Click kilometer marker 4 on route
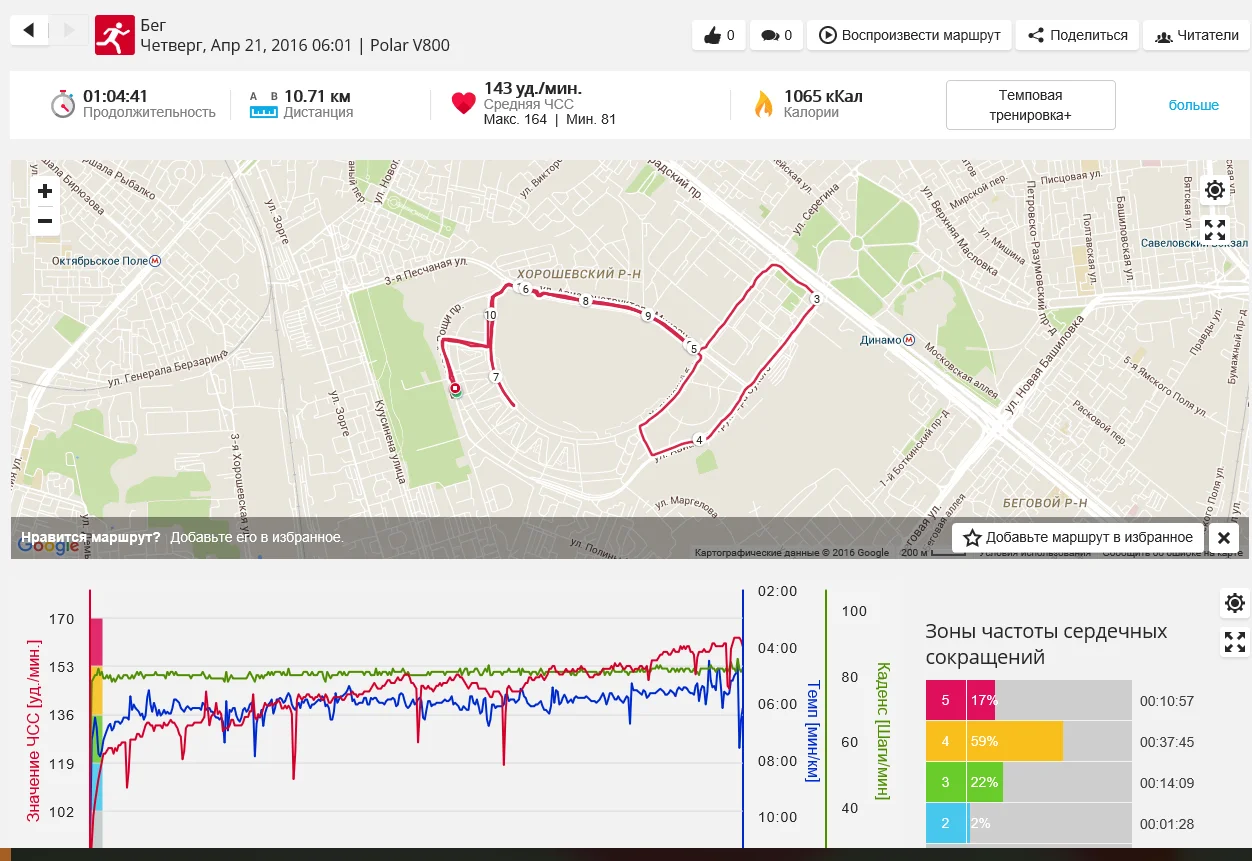The image size is (1252, 861). click(x=699, y=440)
